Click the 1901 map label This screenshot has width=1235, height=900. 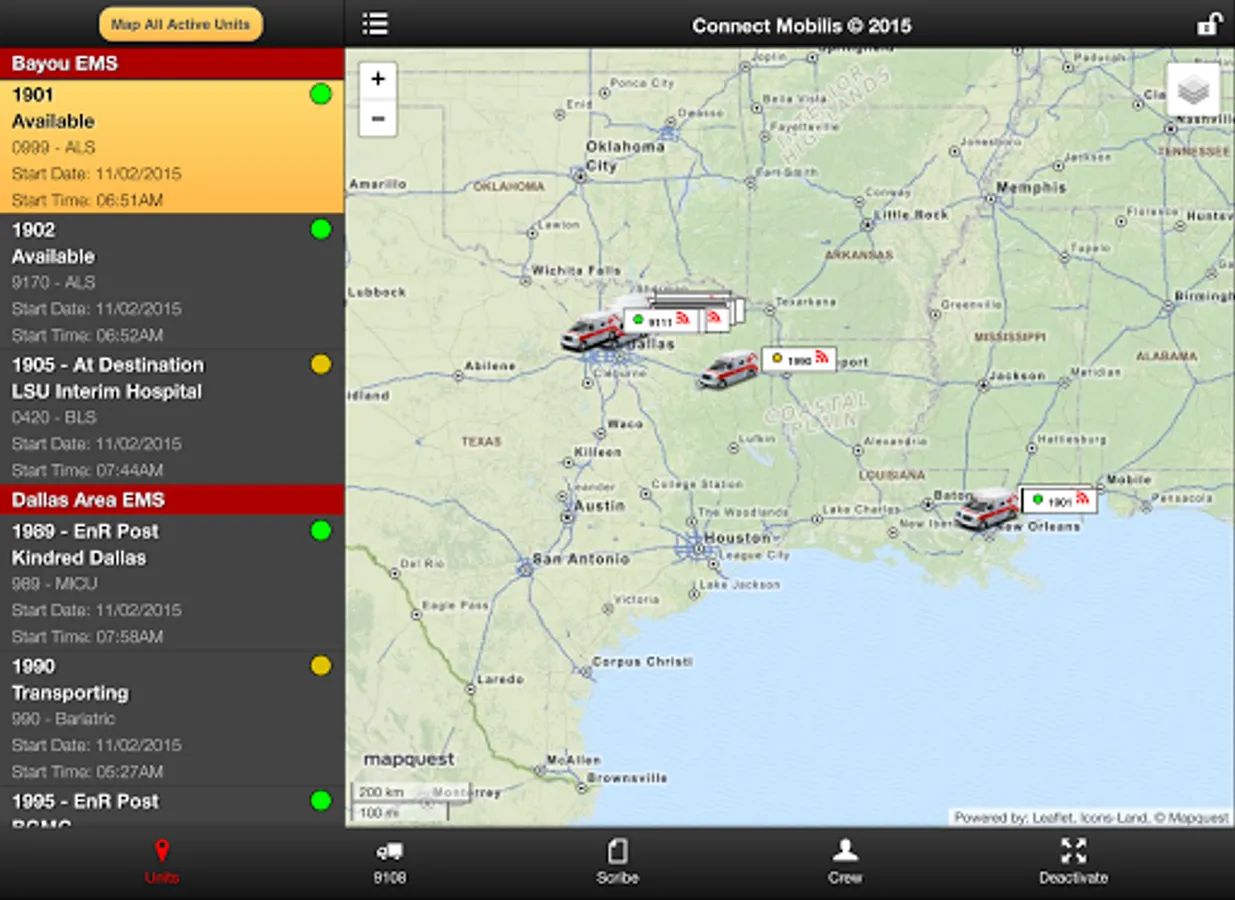1059,500
